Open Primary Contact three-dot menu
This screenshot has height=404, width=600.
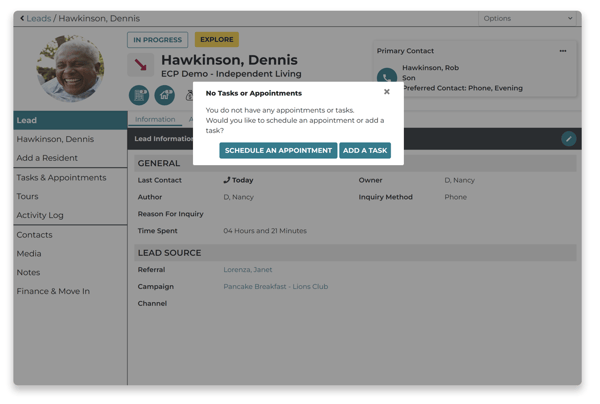point(562,51)
